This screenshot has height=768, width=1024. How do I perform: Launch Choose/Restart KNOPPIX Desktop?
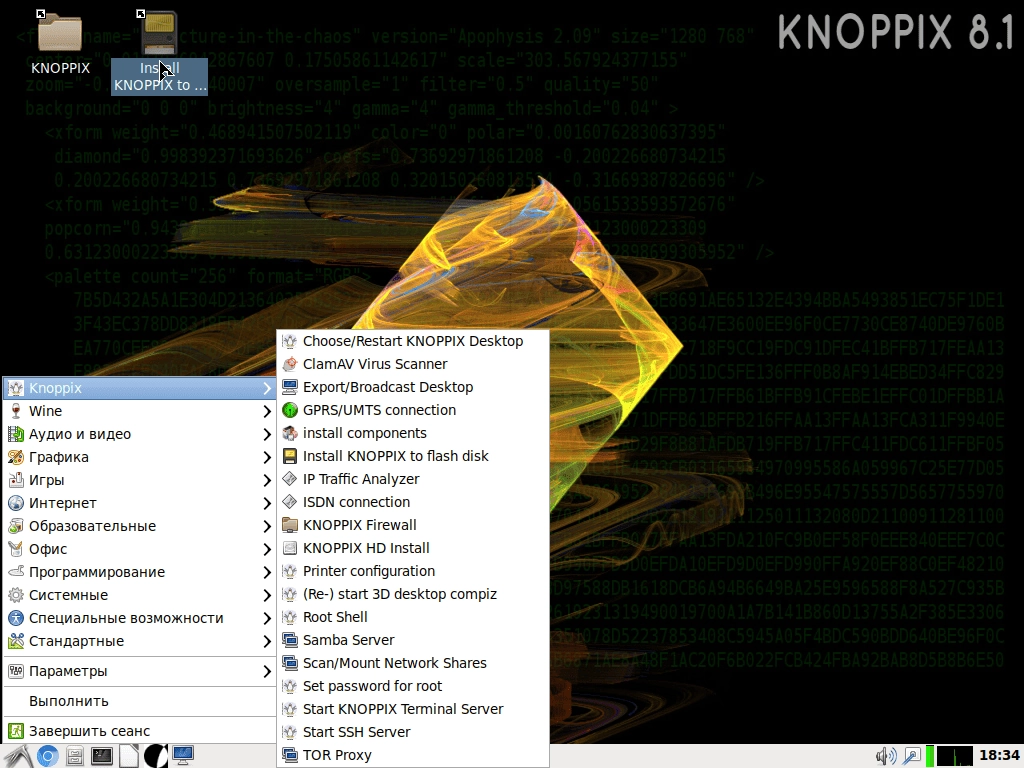pos(413,341)
